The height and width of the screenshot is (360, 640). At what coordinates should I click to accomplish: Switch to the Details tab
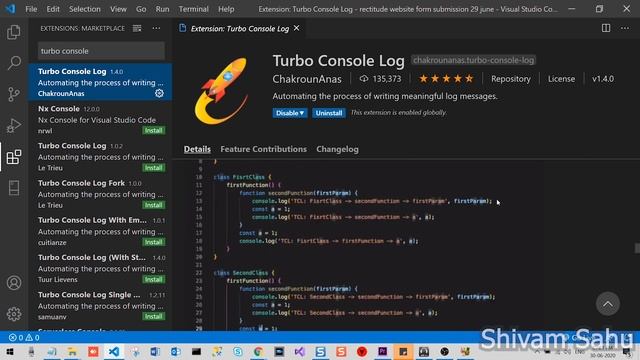197,149
